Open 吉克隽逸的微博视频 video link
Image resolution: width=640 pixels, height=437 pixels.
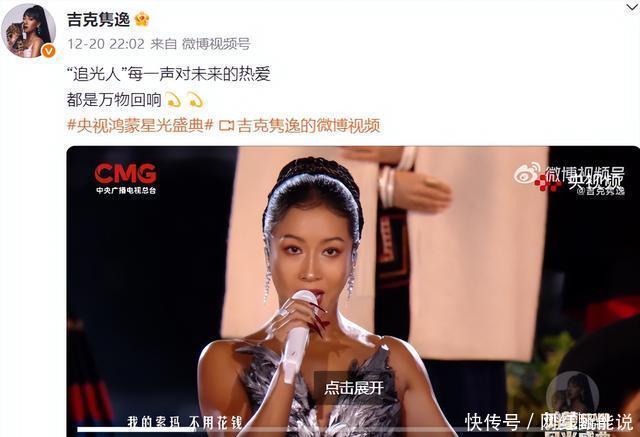(309, 126)
